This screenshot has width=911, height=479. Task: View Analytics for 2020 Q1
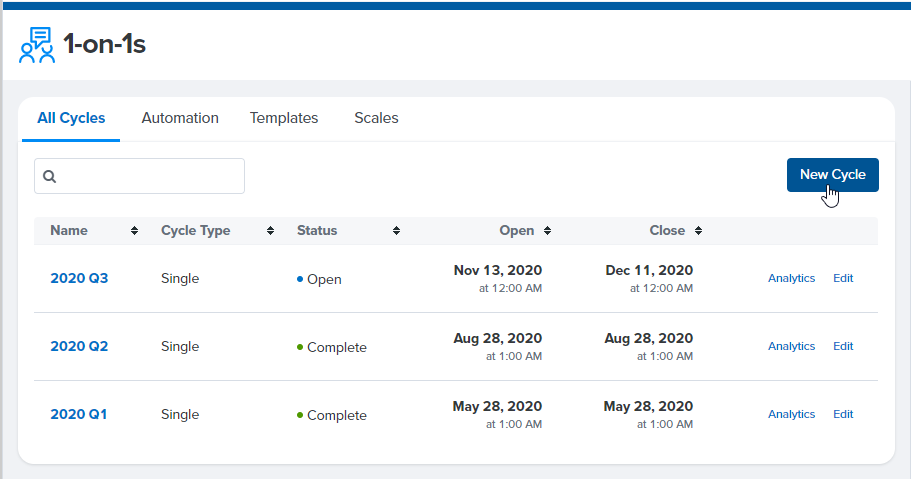coord(791,414)
